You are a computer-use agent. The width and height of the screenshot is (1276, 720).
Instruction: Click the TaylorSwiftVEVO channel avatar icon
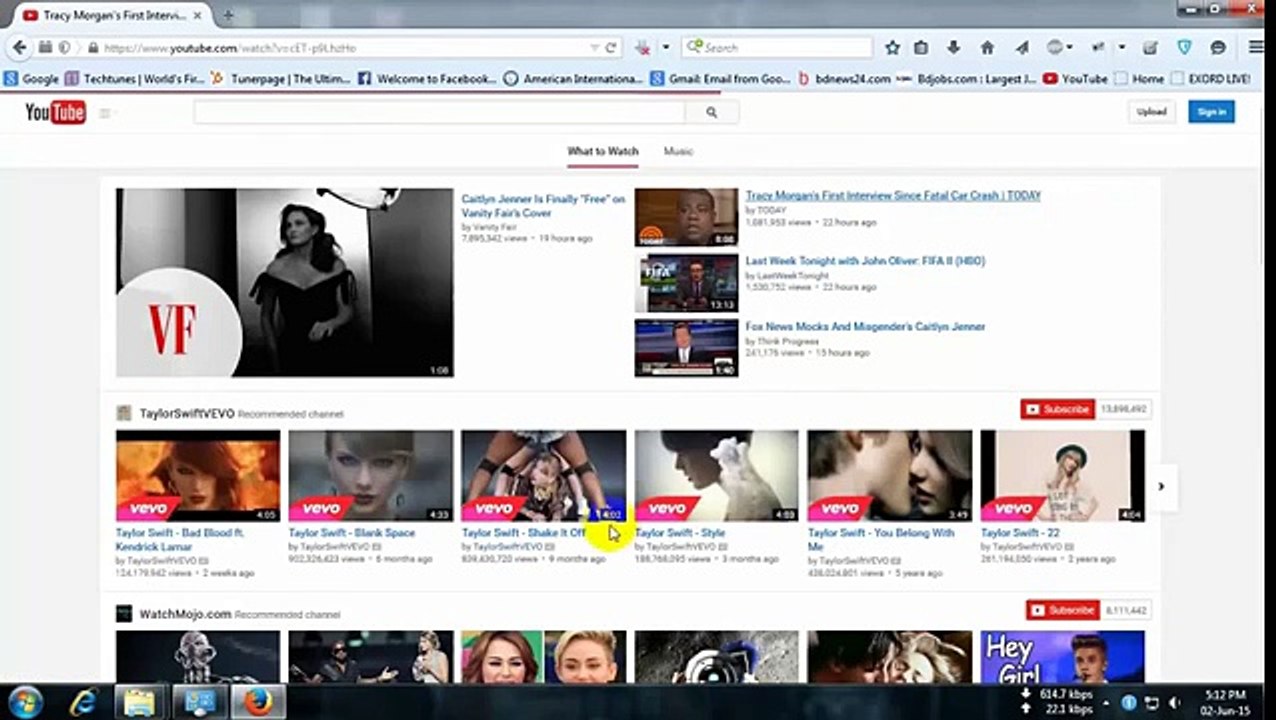[124, 413]
